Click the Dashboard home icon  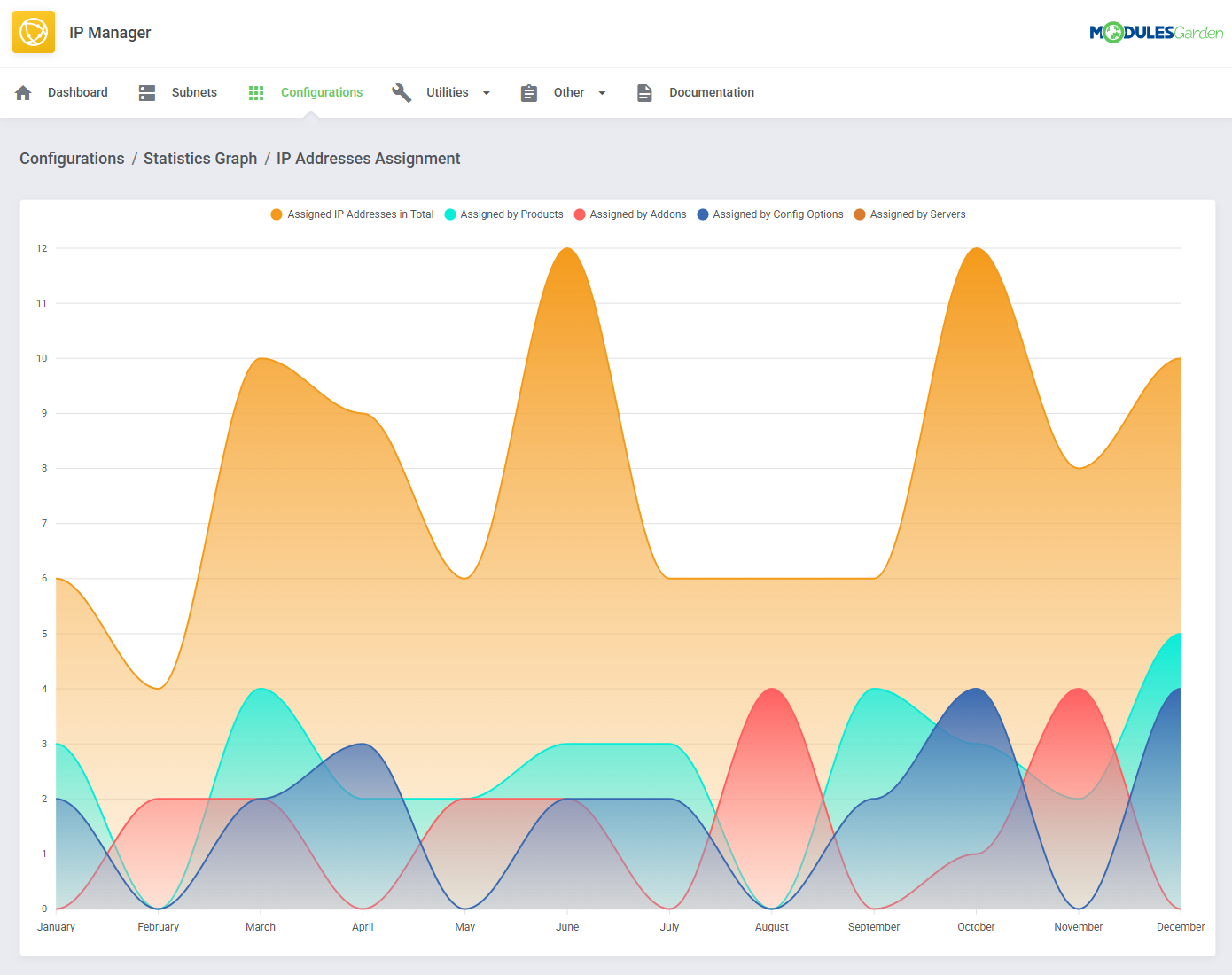pyautogui.click(x=24, y=93)
